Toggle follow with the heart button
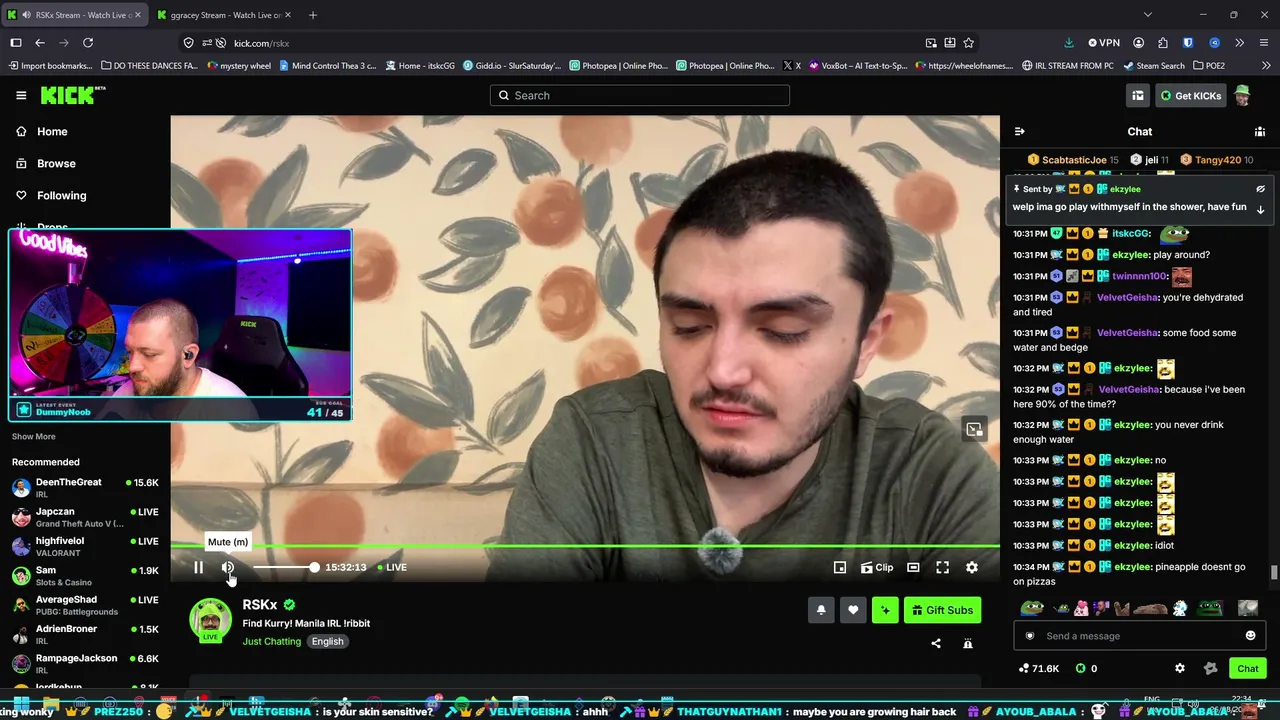 click(x=853, y=610)
